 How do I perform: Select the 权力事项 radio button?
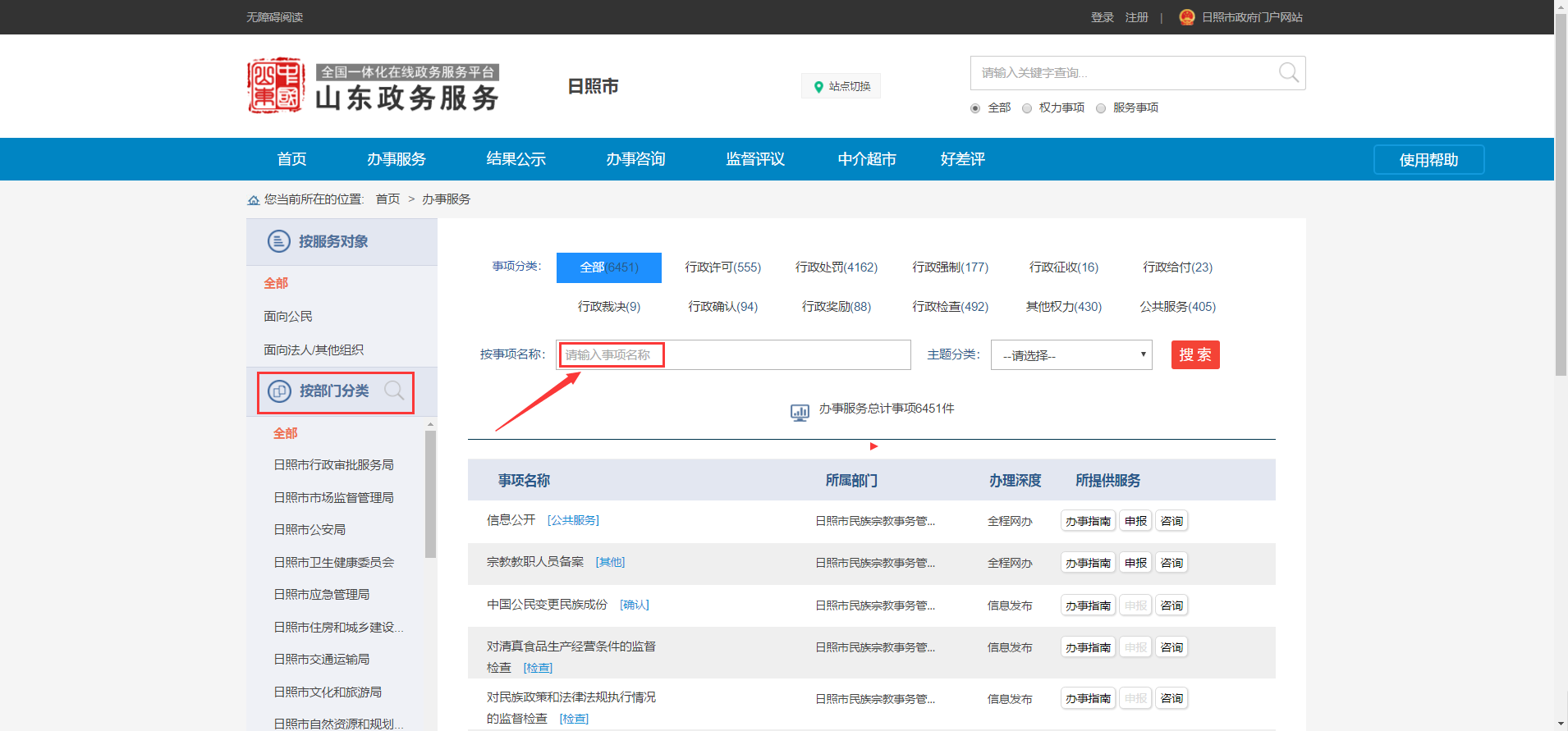coord(1027,108)
